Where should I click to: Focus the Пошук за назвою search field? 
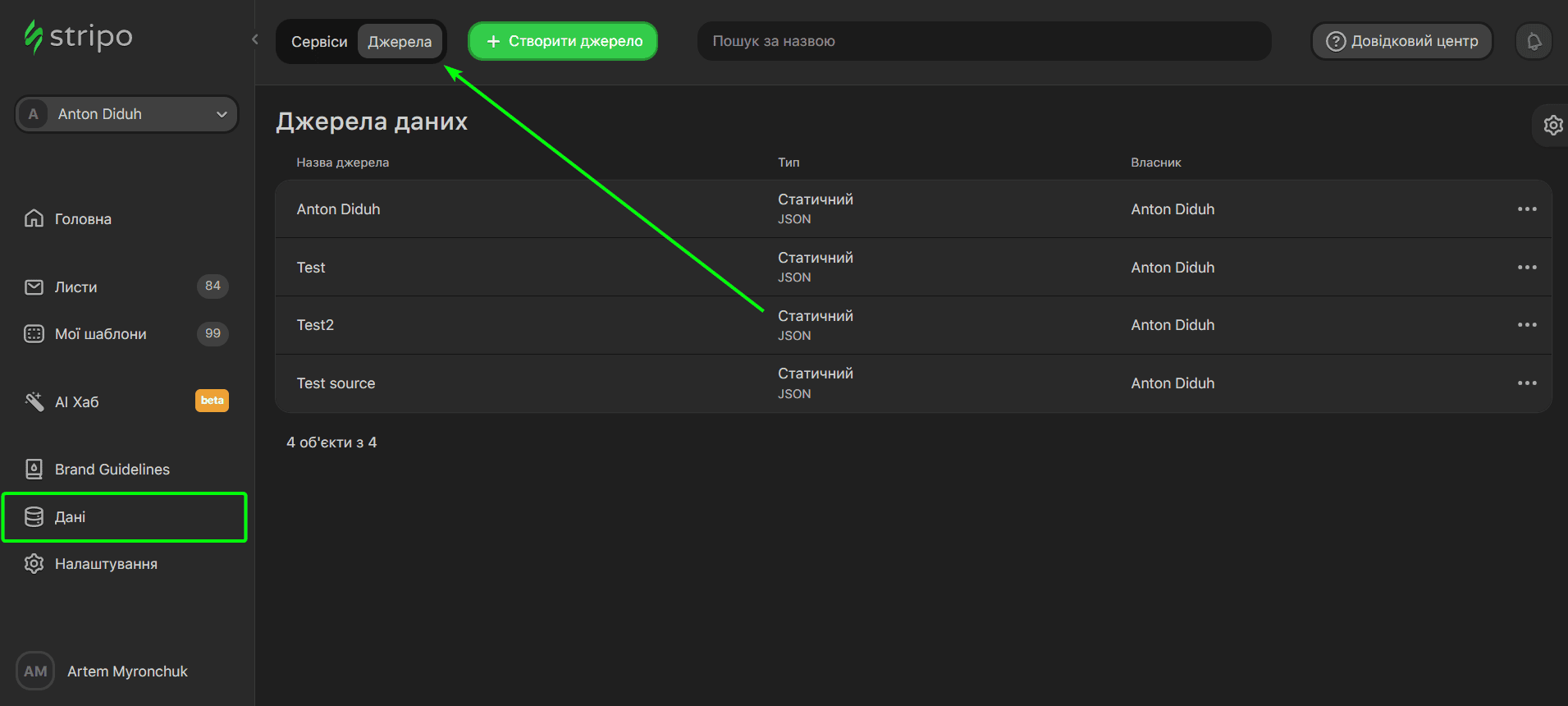(x=983, y=41)
